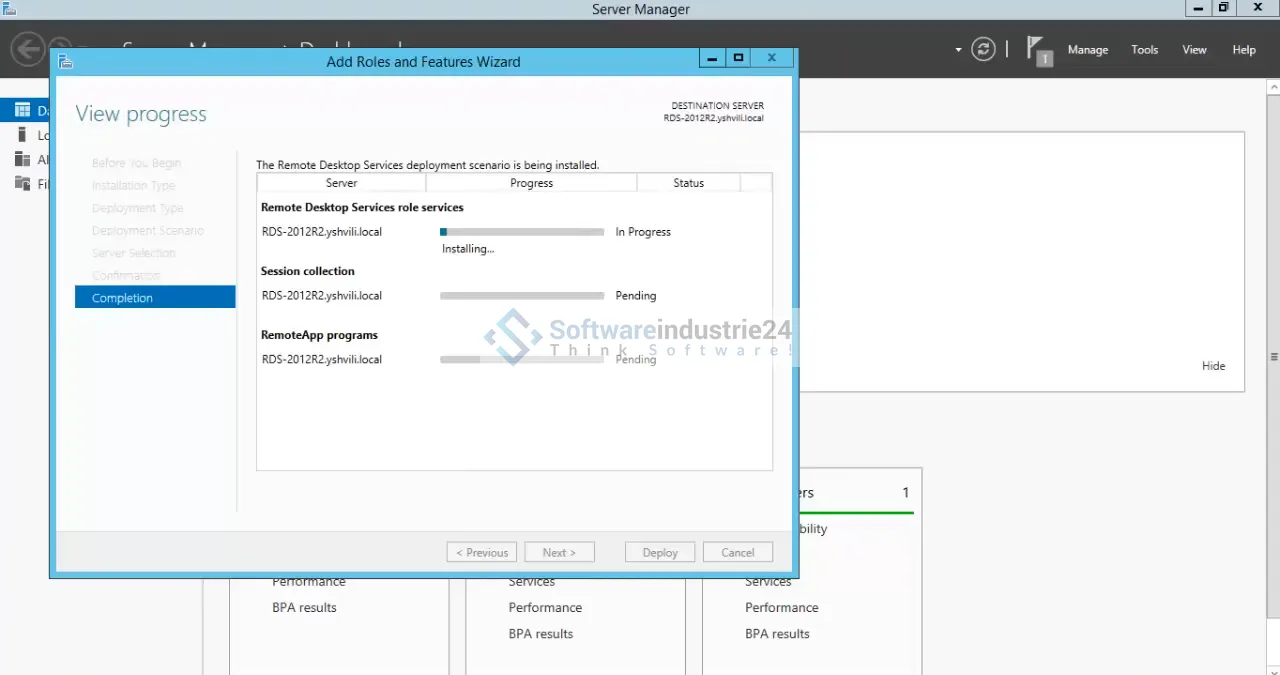1280x675 pixels.
Task: Click the back navigation arrow in Server Manager
Action: pos(28,49)
